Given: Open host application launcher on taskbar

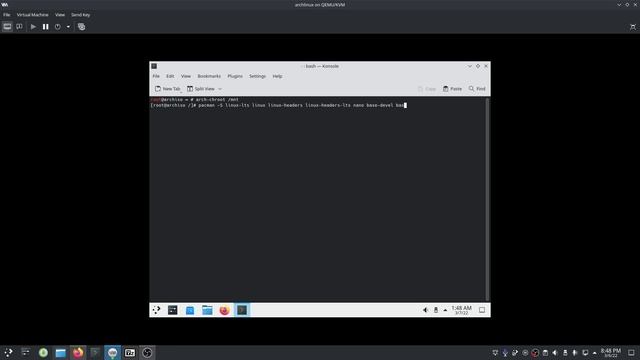Looking at the screenshot, I should (8, 353).
